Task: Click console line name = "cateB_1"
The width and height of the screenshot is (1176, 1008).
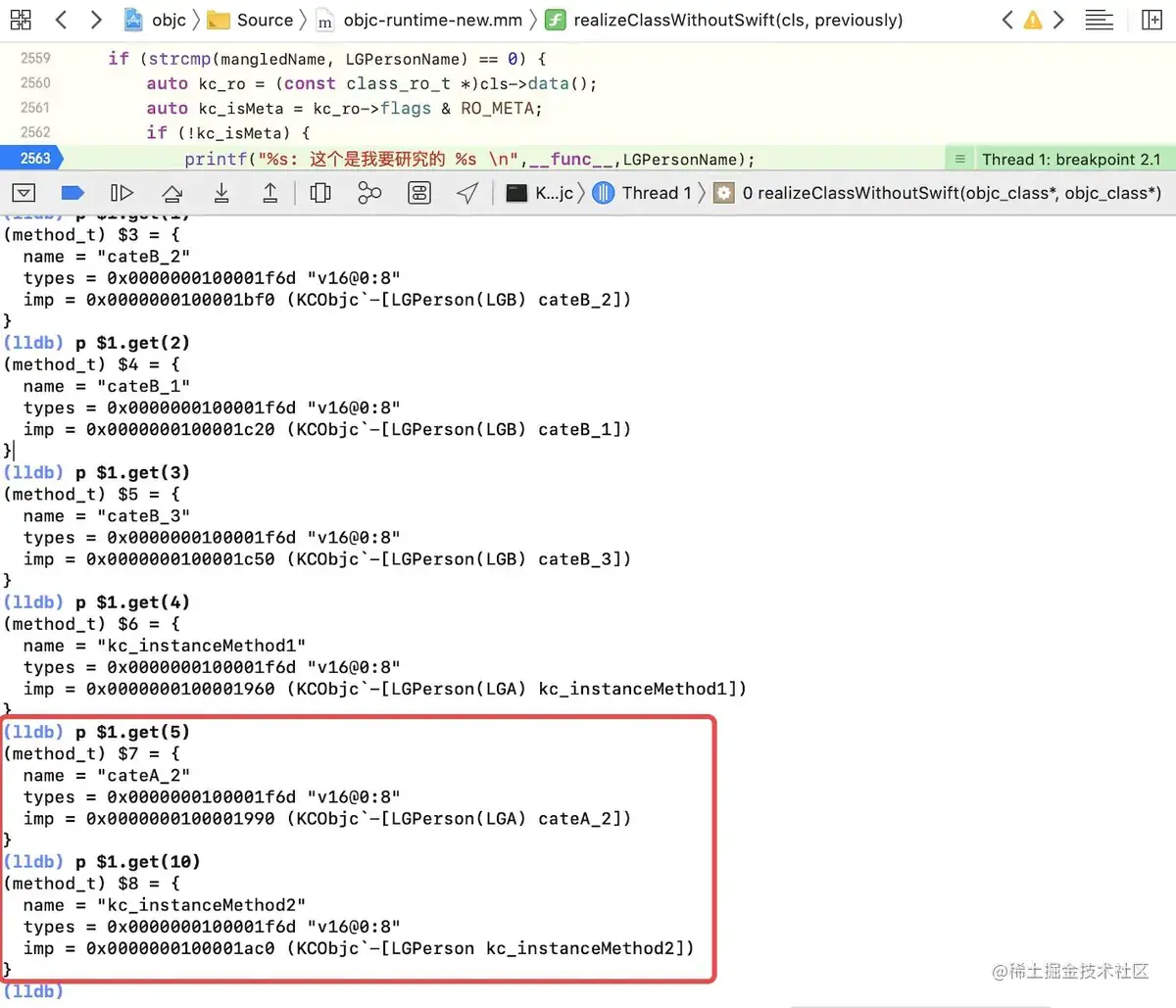Action: (107, 386)
